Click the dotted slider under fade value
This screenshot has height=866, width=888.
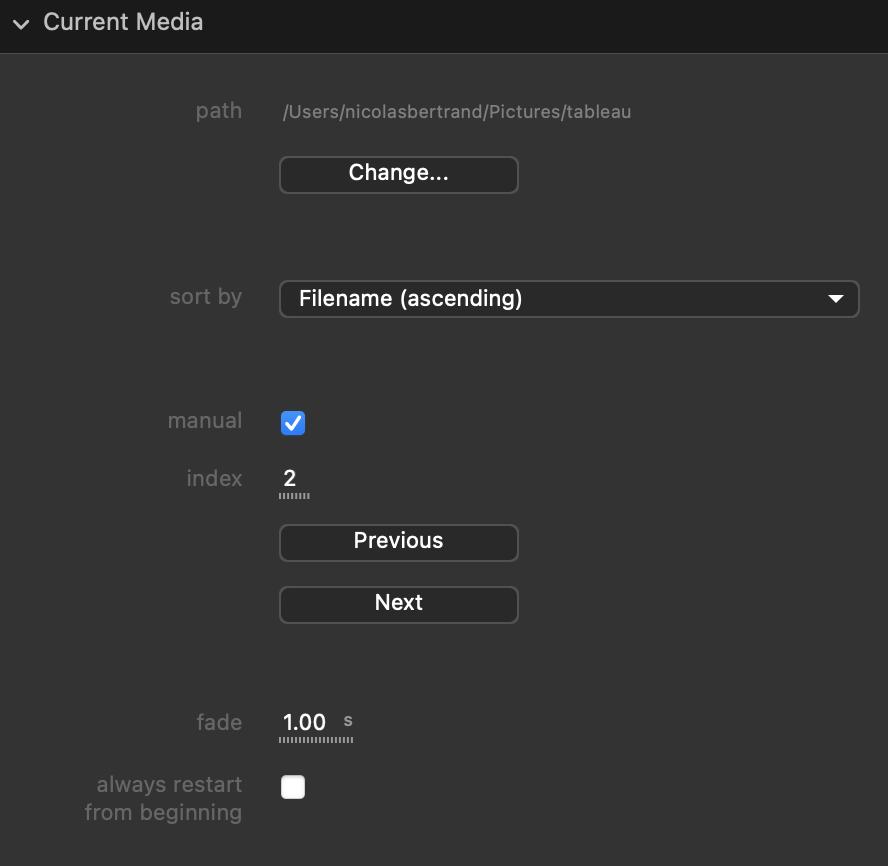pyautogui.click(x=316, y=741)
